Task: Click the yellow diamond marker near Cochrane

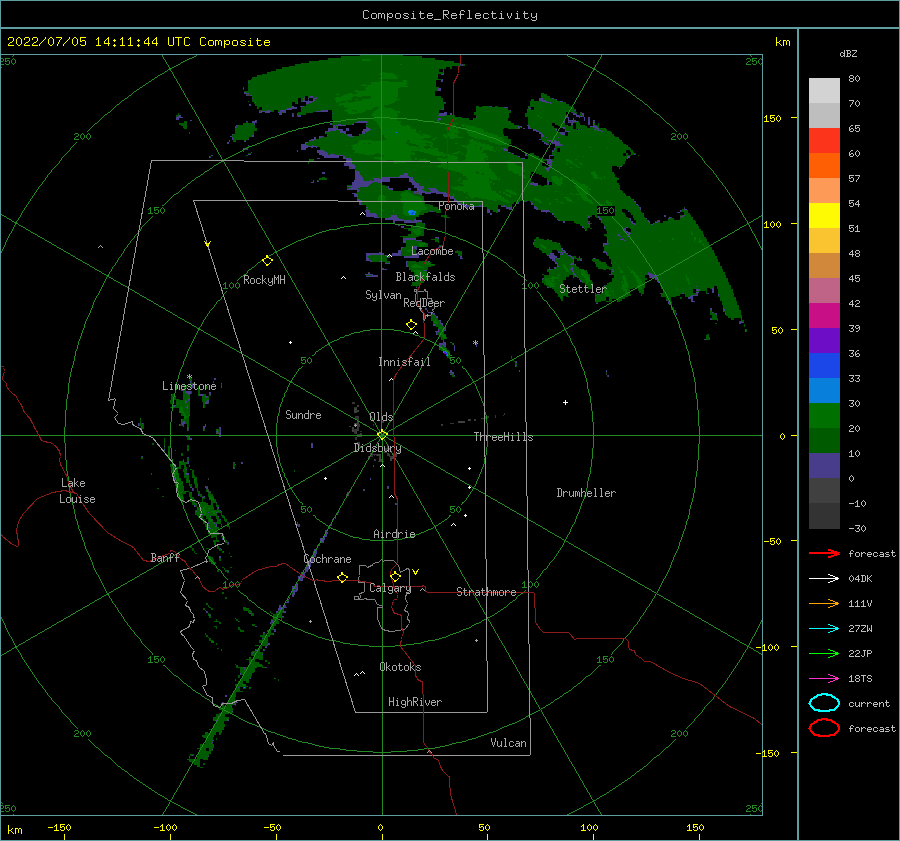Action: pos(343,578)
